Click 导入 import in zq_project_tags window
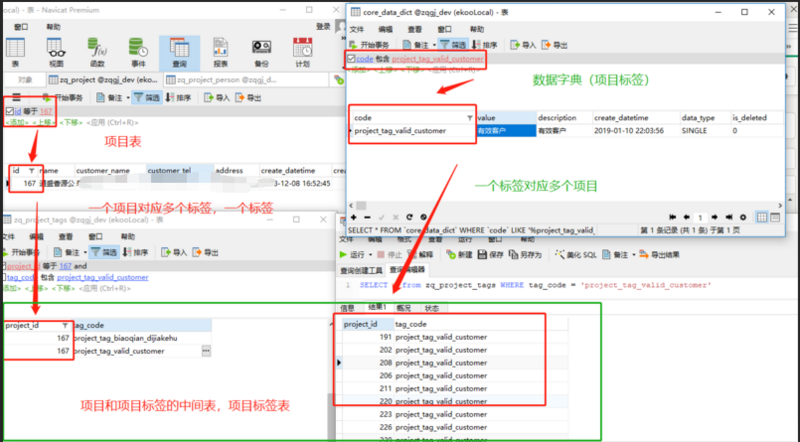Image resolution: width=800 pixels, height=442 pixels. click(174, 252)
